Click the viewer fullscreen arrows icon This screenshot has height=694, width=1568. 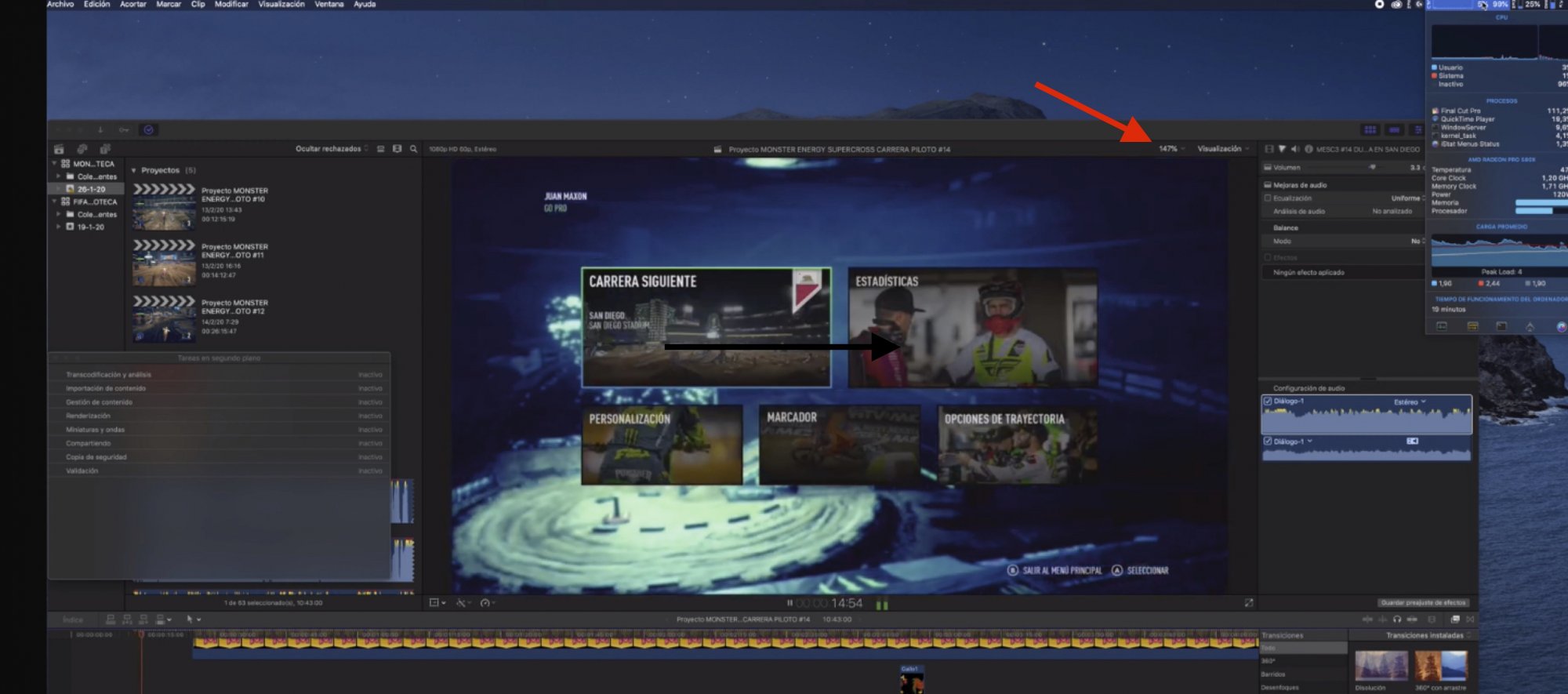point(1249,602)
